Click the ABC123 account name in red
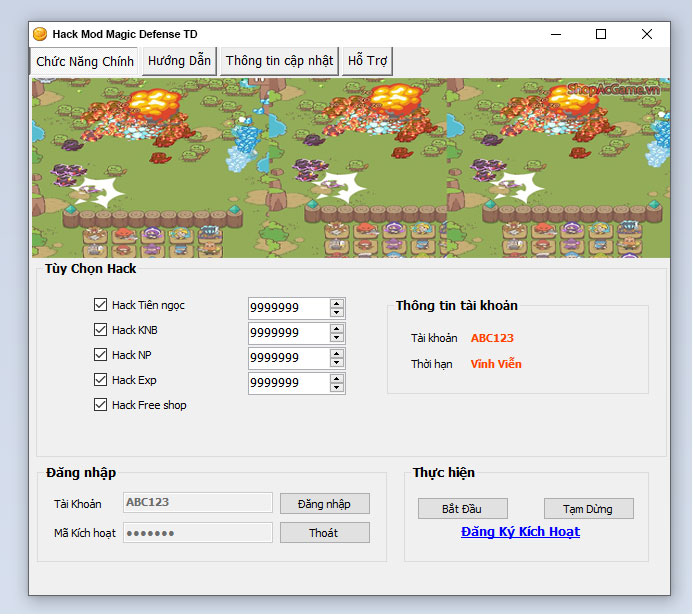 tap(492, 338)
